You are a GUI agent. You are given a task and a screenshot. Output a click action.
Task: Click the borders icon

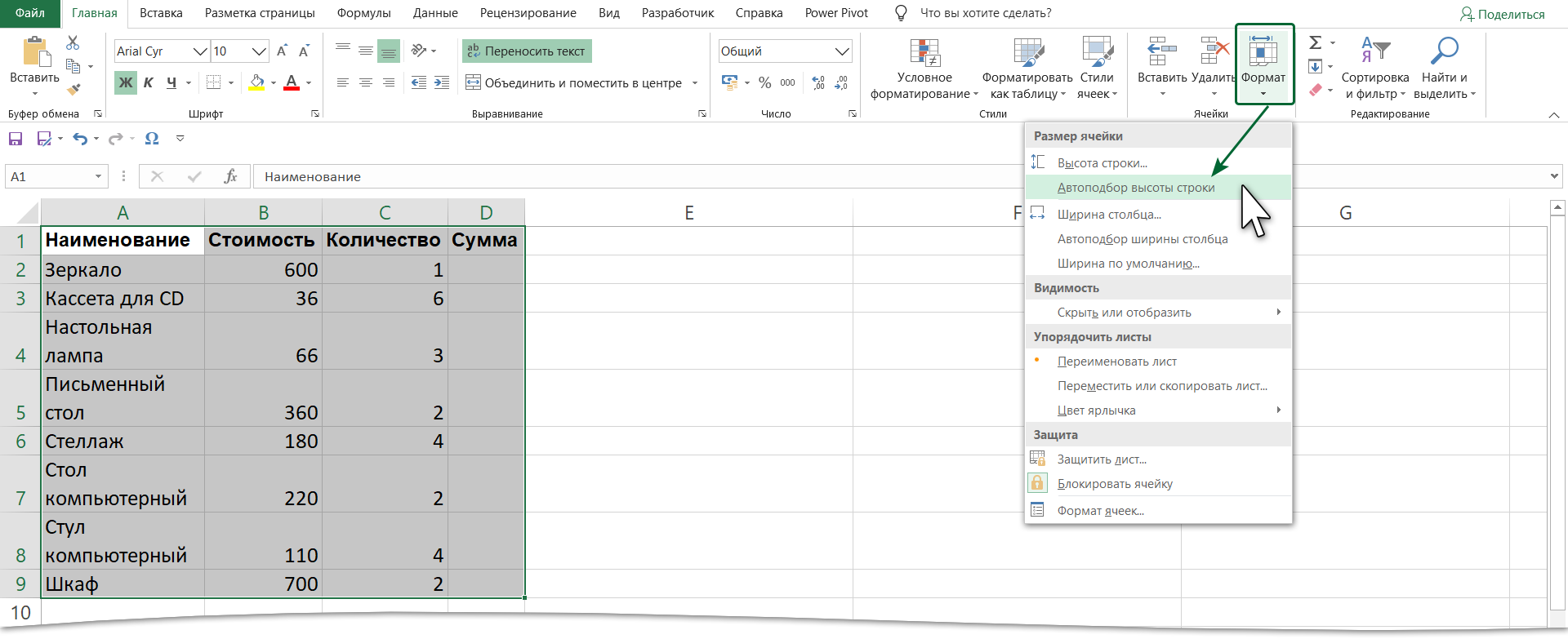214,82
